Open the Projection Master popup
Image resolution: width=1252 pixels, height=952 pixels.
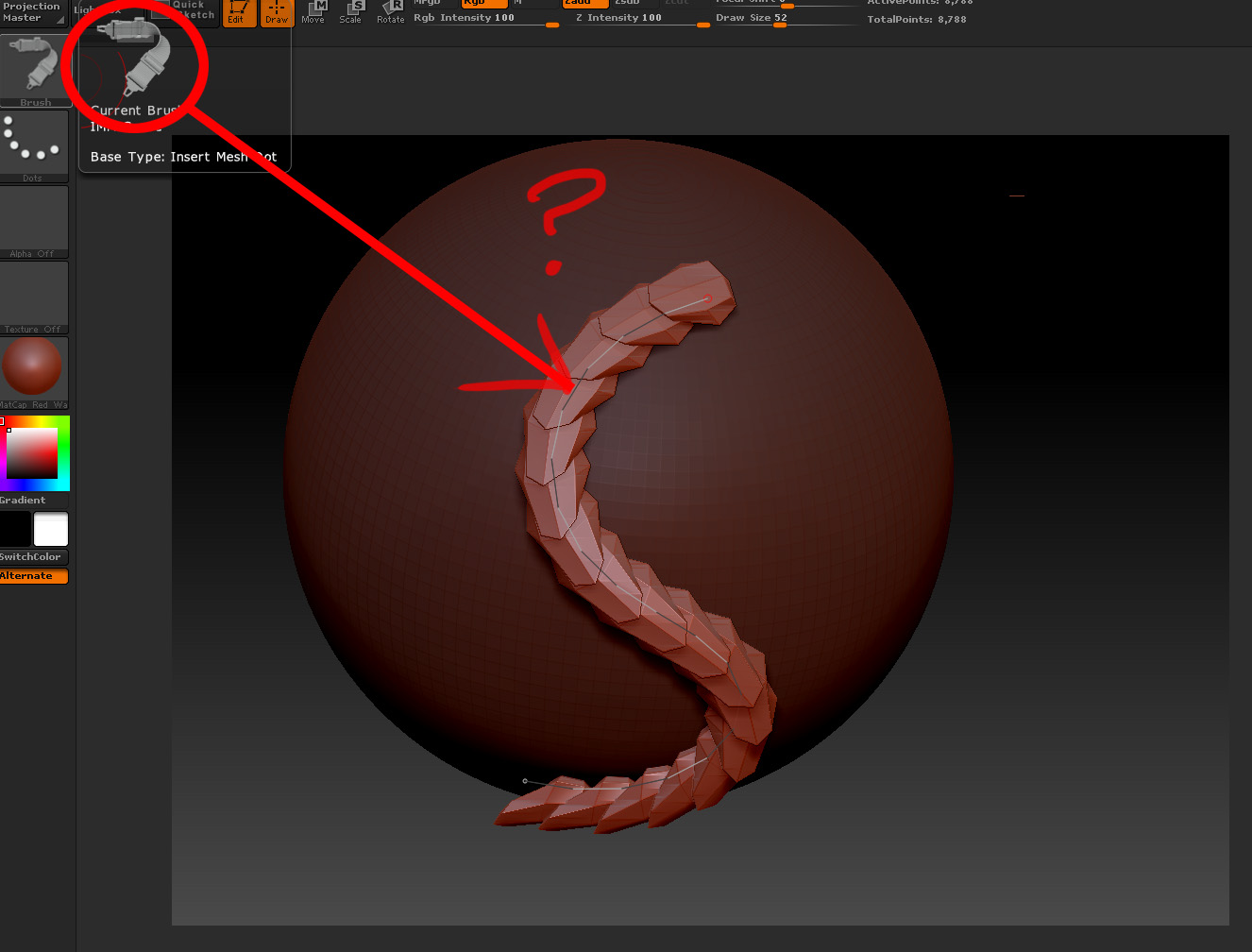(x=31, y=11)
